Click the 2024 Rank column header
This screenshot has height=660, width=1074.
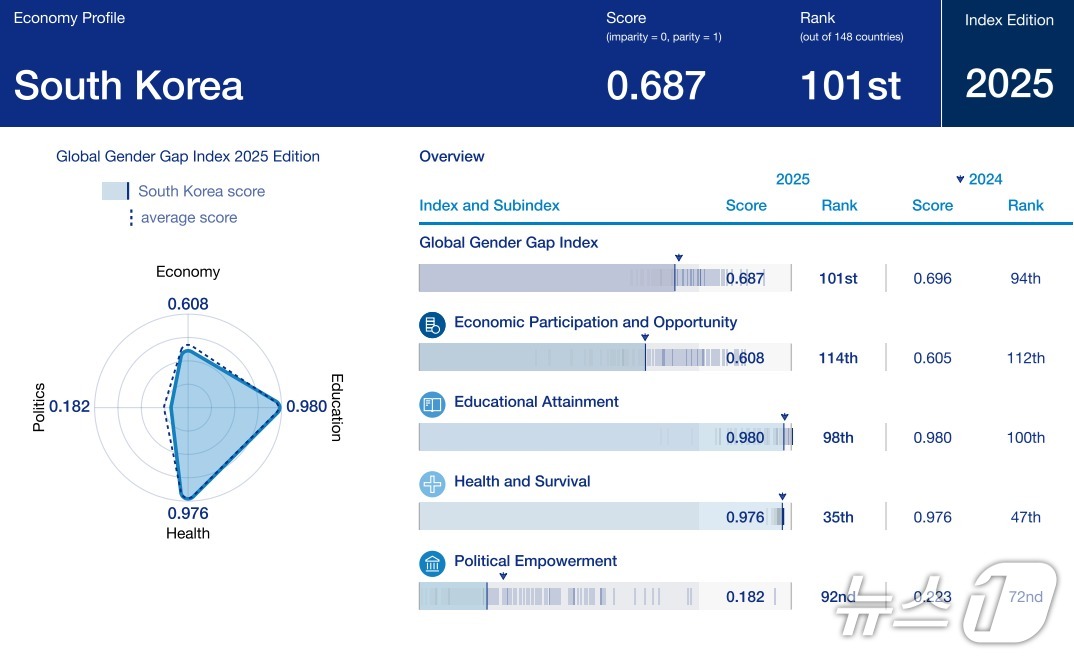[x=1025, y=205]
